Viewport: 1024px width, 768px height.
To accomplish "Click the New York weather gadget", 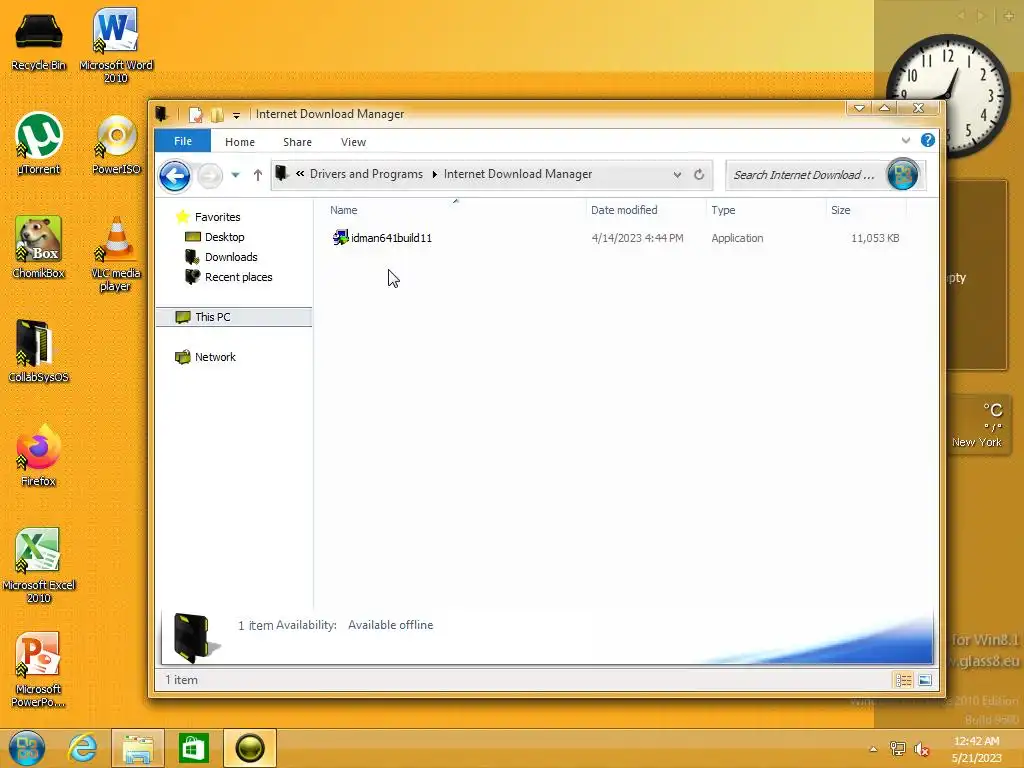I will (976, 424).
